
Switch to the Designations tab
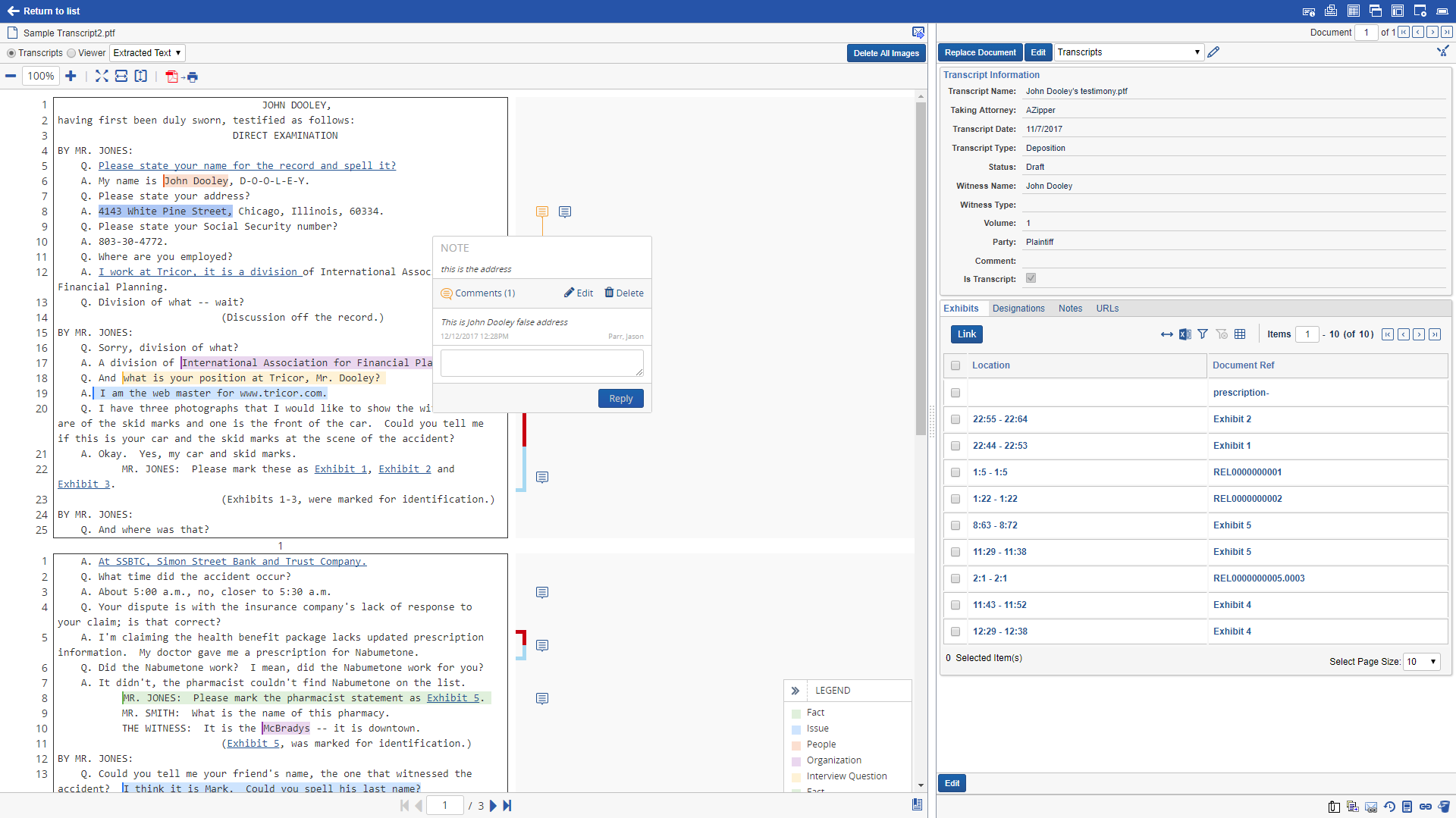point(1018,309)
